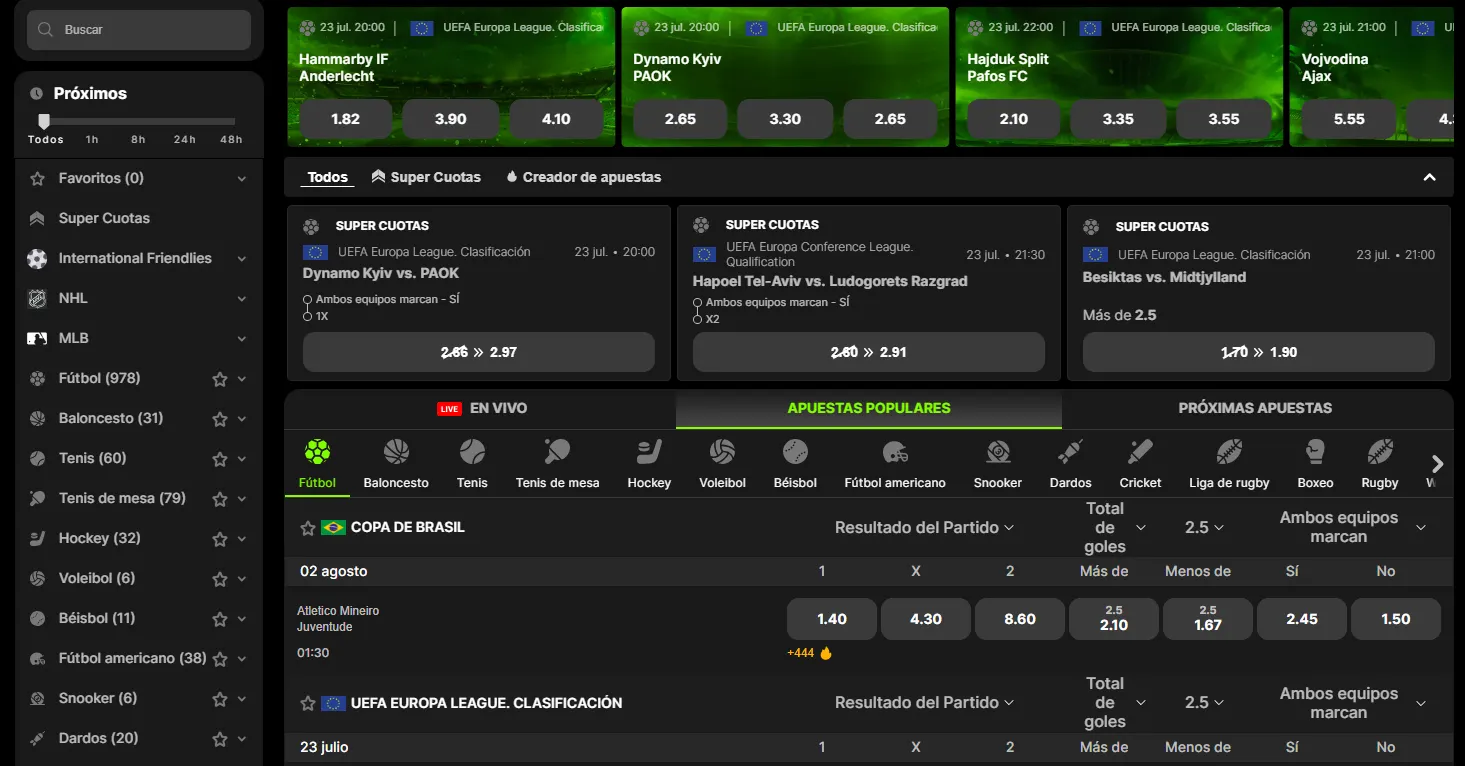The height and width of the screenshot is (766, 1465).
Task: Expand Favoritos (0) chevron
Action: pos(242,179)
